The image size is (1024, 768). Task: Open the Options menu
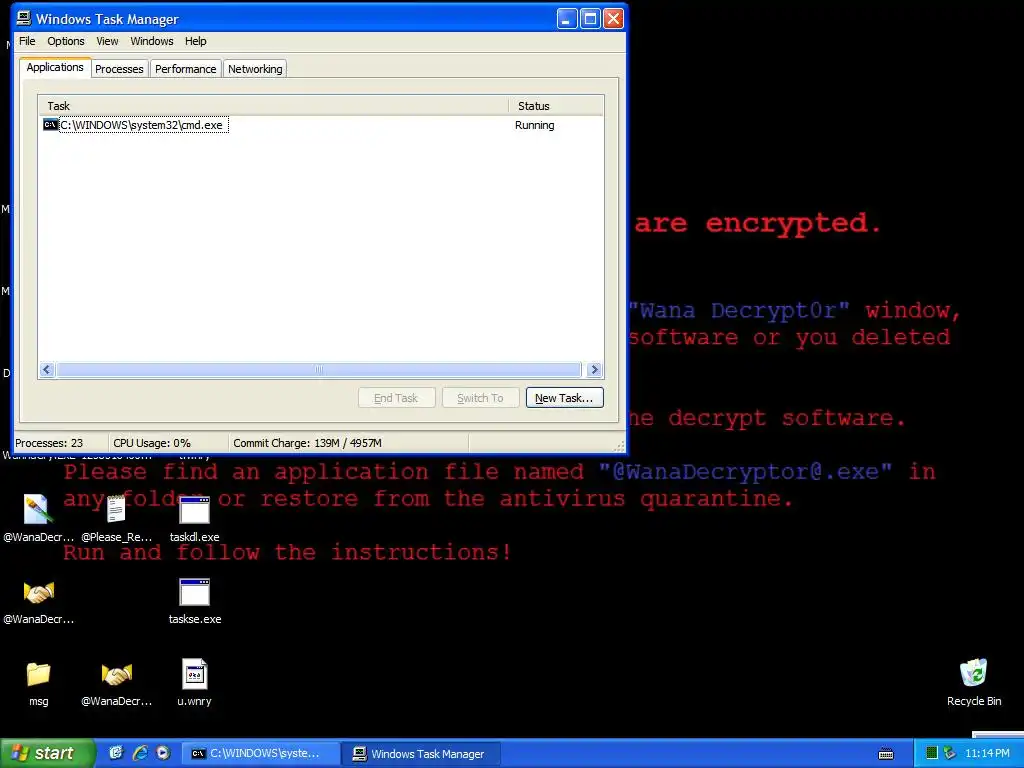coord(65,41)
